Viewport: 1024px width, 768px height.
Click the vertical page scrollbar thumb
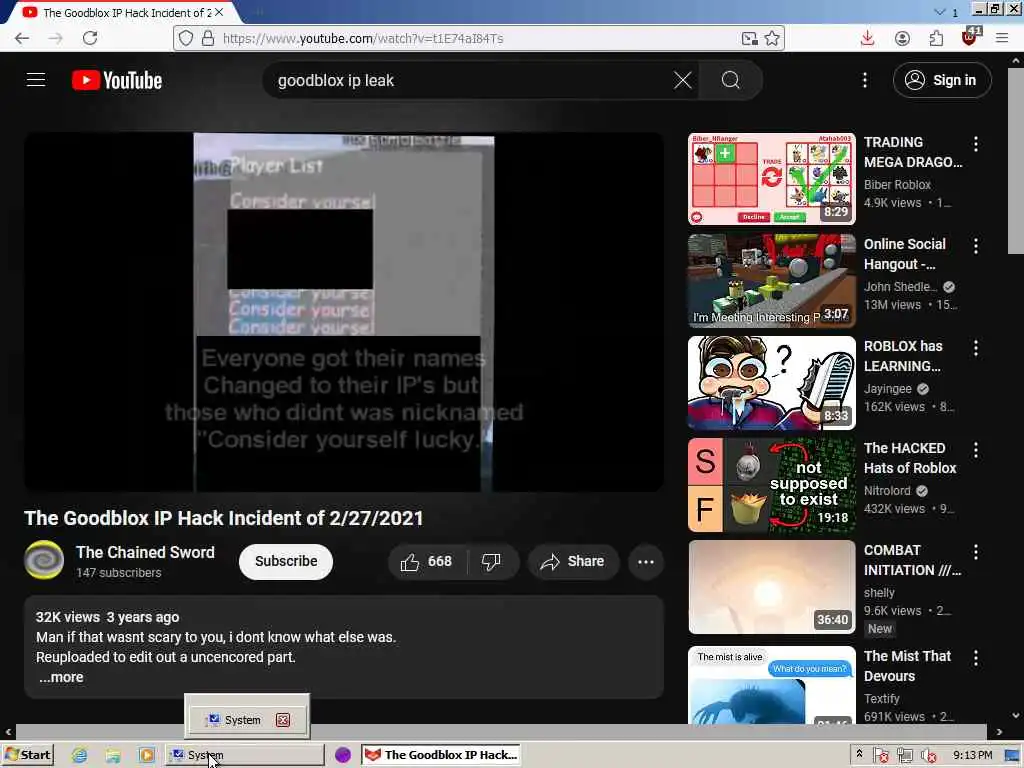point(1016,161)
